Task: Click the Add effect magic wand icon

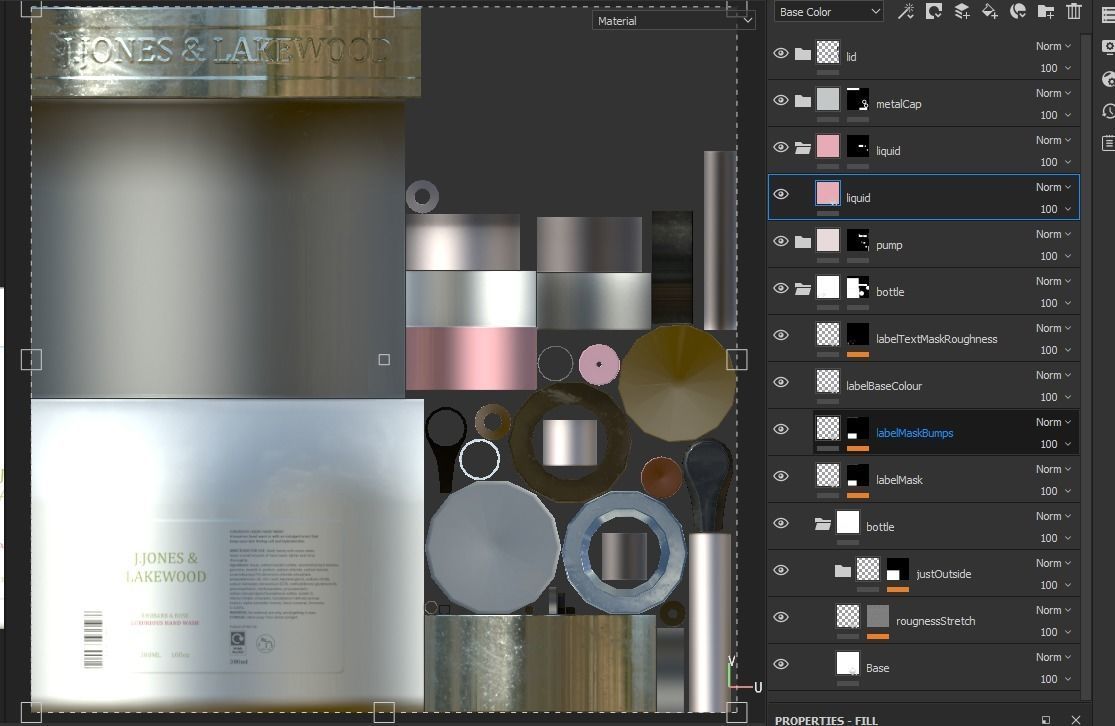Action: [905, 11]
